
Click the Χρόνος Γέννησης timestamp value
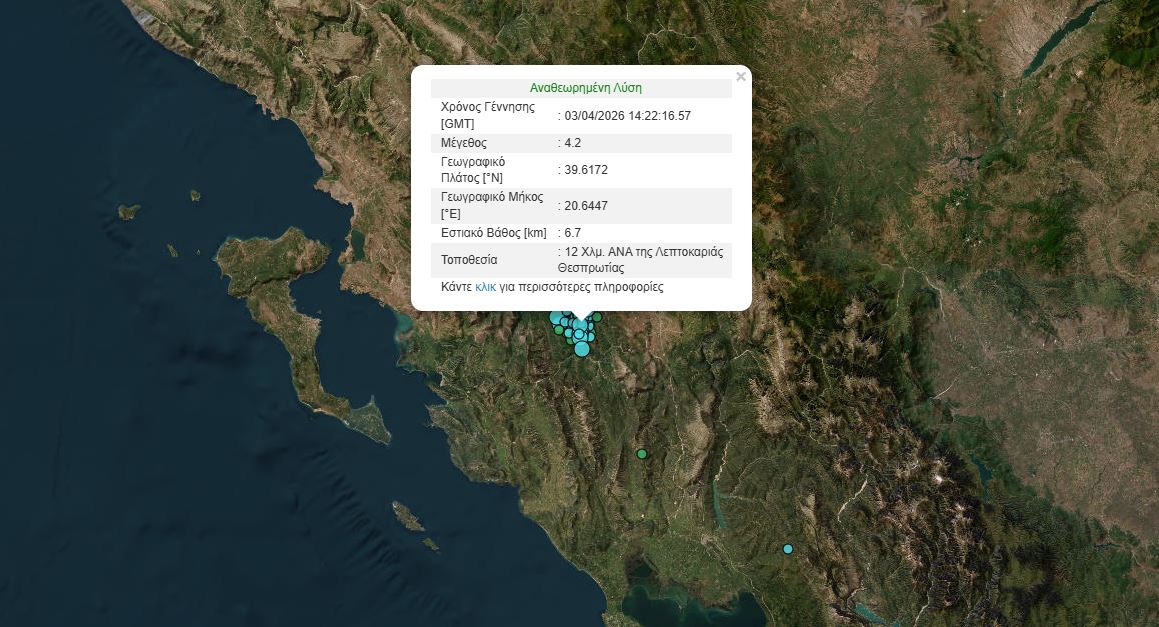tap(625, 115)
